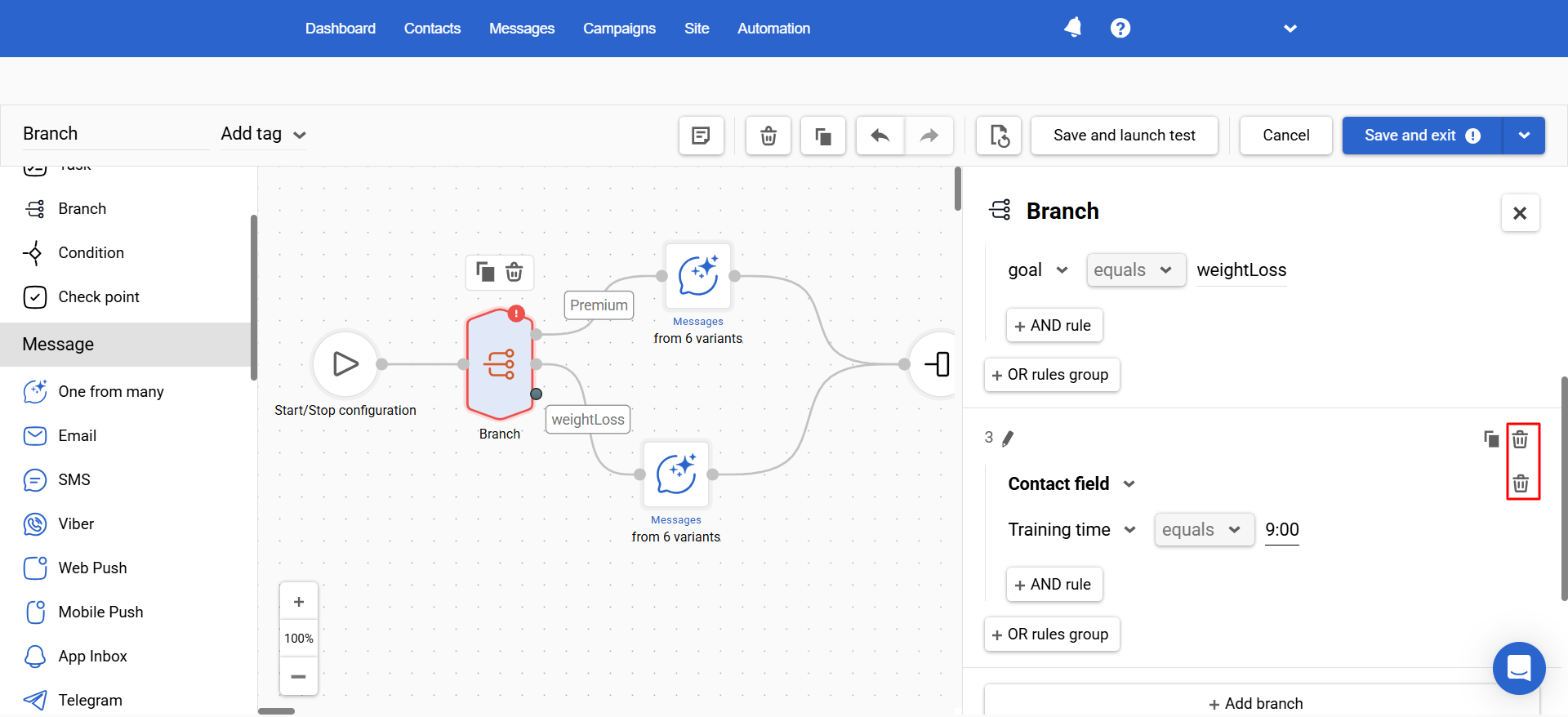The image size is (1568, 717).
Task: Open the notifications bell
Action: coord(1073,28)
